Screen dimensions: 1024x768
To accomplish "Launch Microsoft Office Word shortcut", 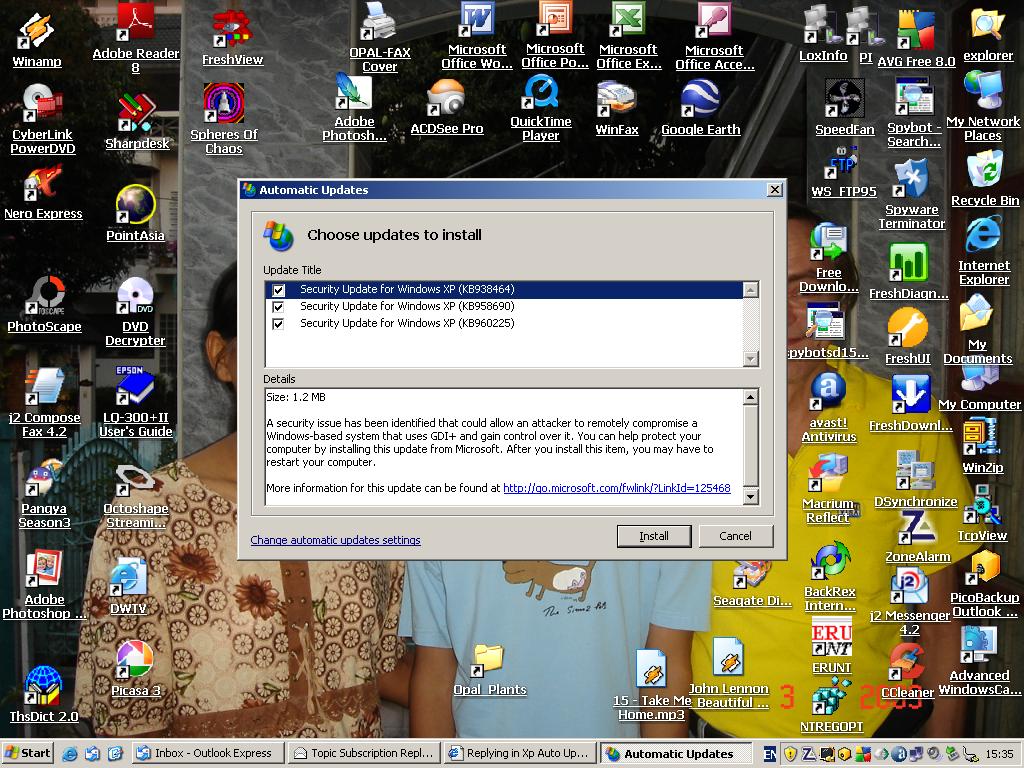I will click(477, 37).
